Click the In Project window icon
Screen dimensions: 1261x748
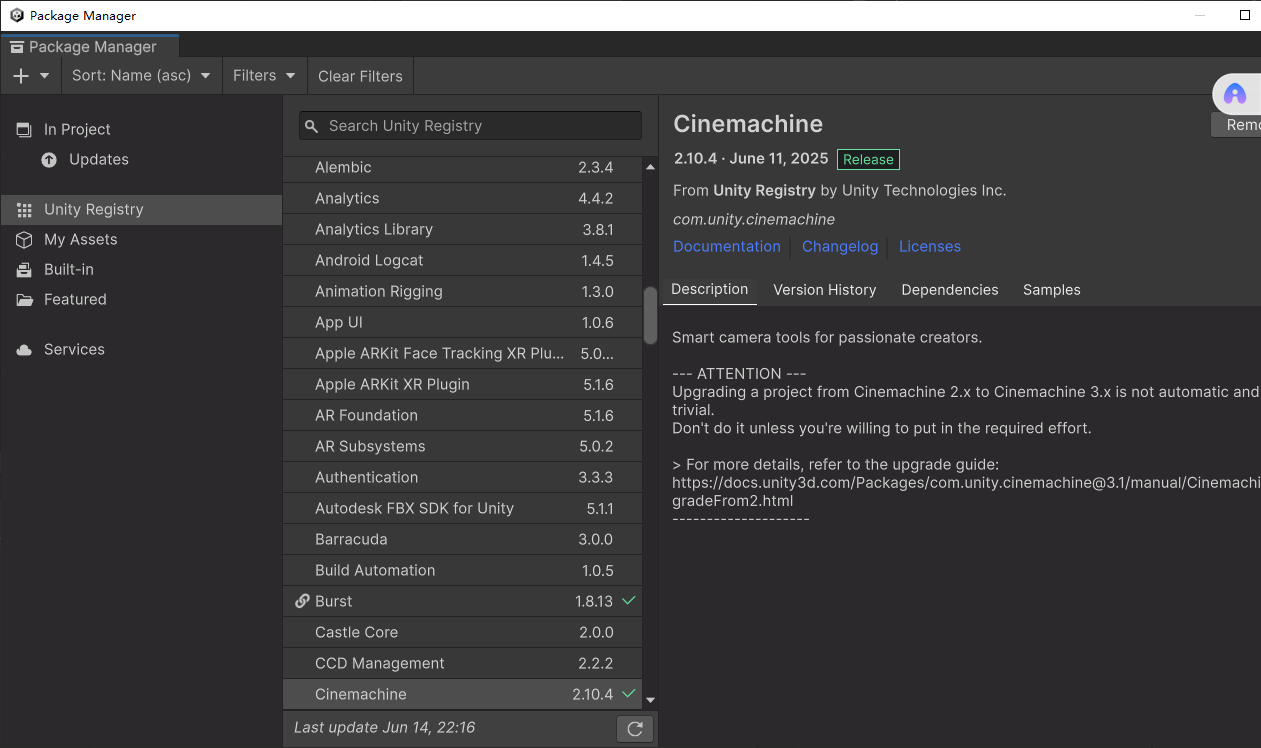[x=24, y=129]
